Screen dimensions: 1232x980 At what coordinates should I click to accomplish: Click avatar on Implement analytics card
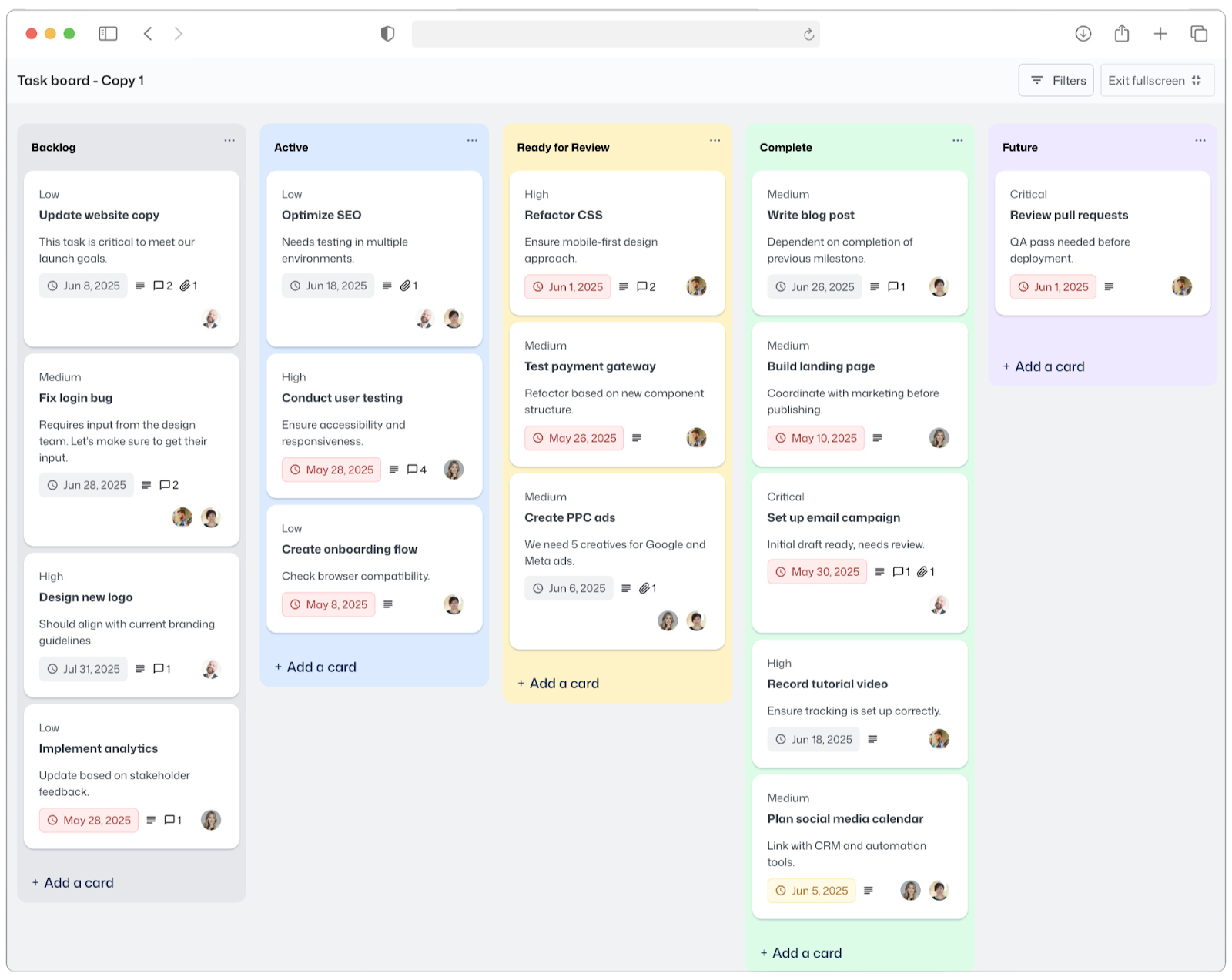coord(211,820)
